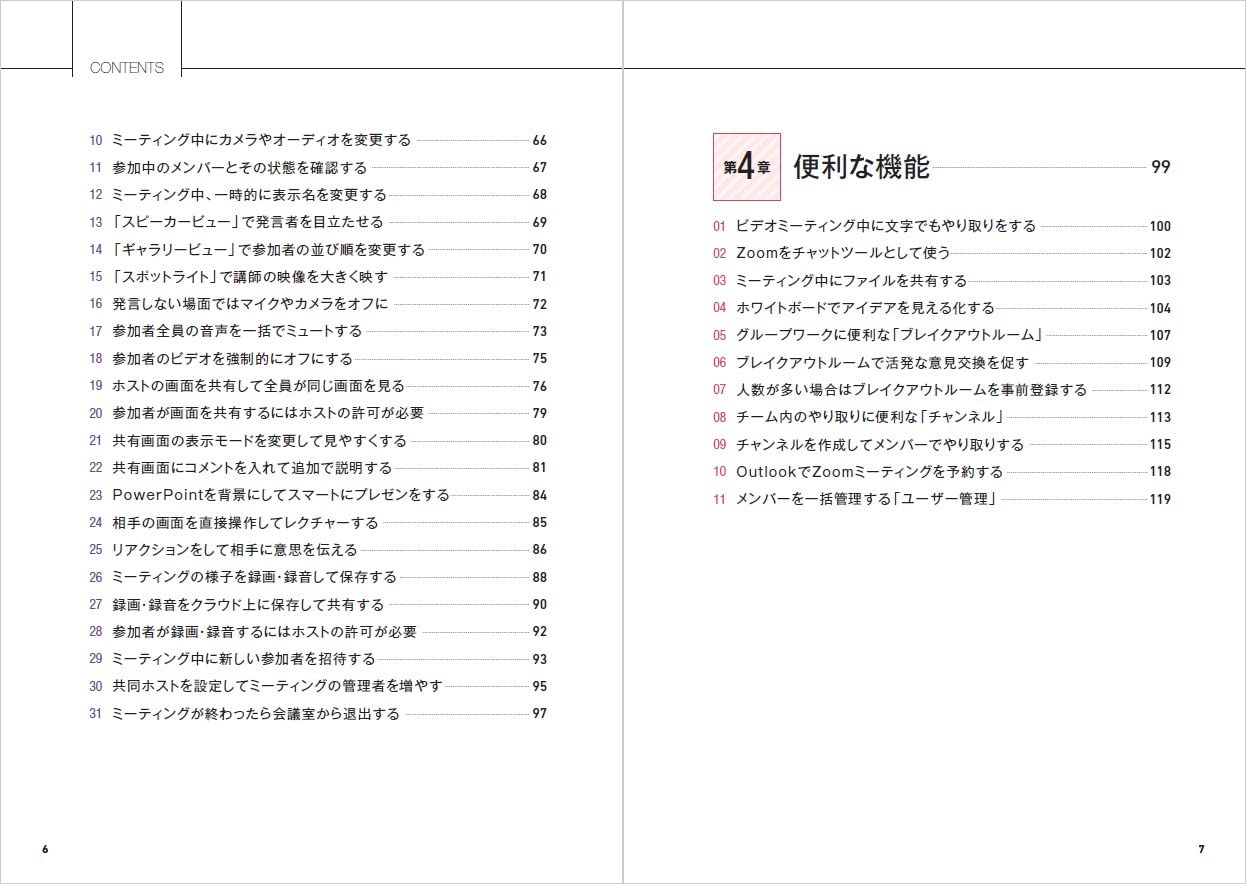Click the 第4章 chapter badge

pyautogui.click(x=746, y=168)
